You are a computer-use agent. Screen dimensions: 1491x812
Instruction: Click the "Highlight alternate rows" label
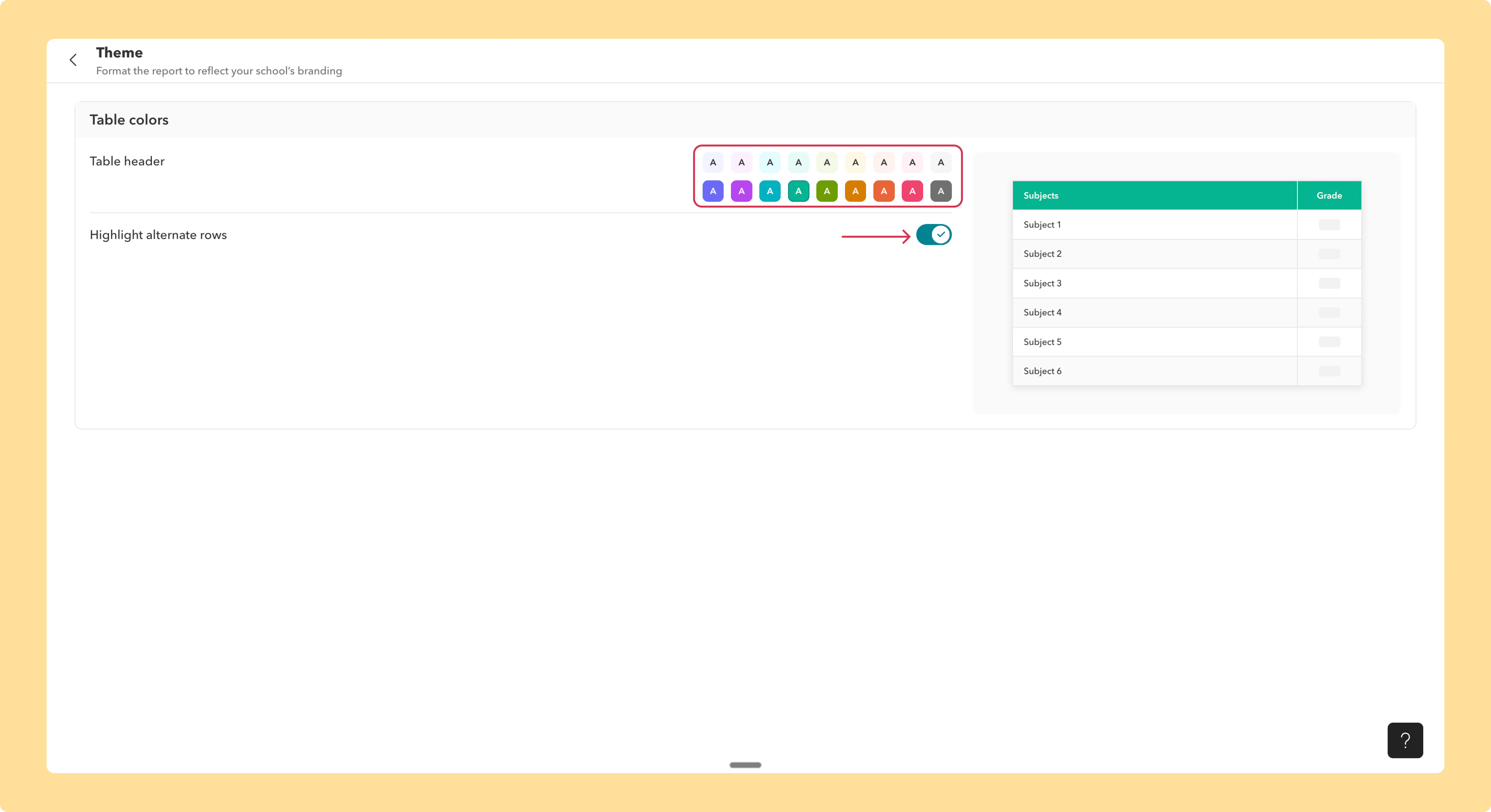point(158,235)
